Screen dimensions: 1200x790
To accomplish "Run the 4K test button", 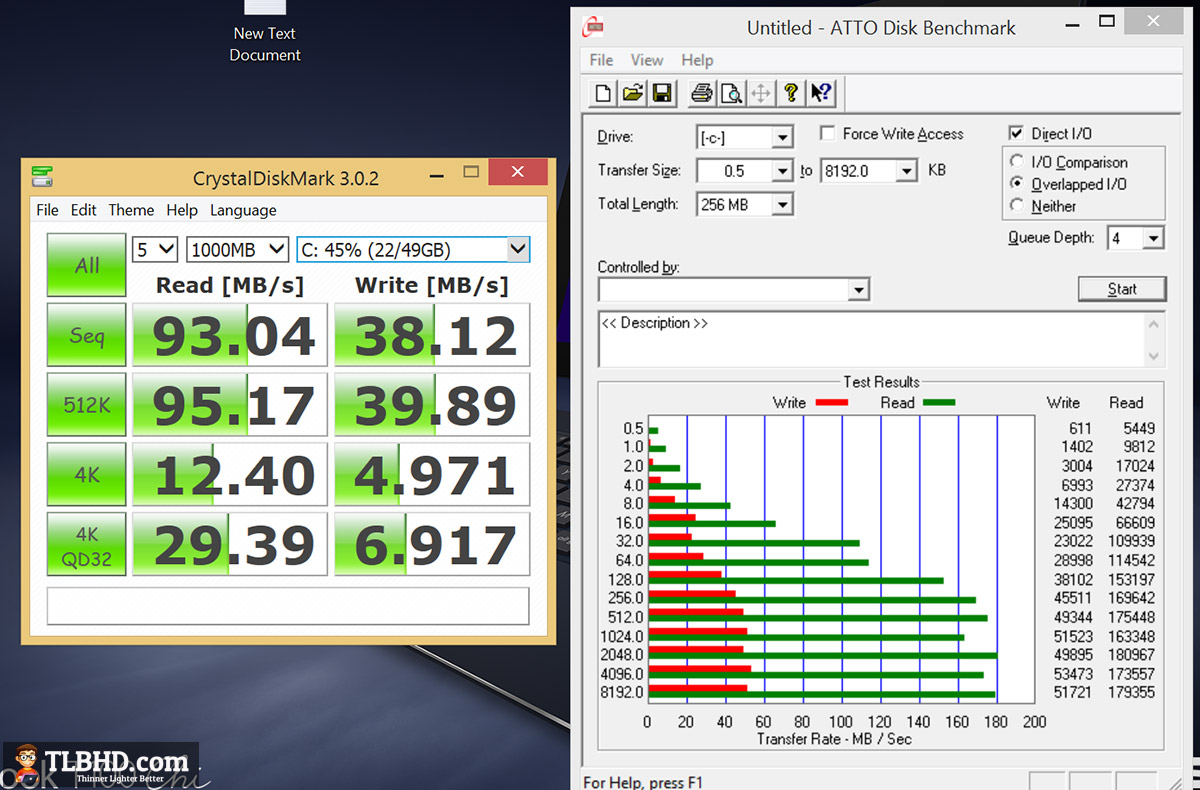I will 87,475.
